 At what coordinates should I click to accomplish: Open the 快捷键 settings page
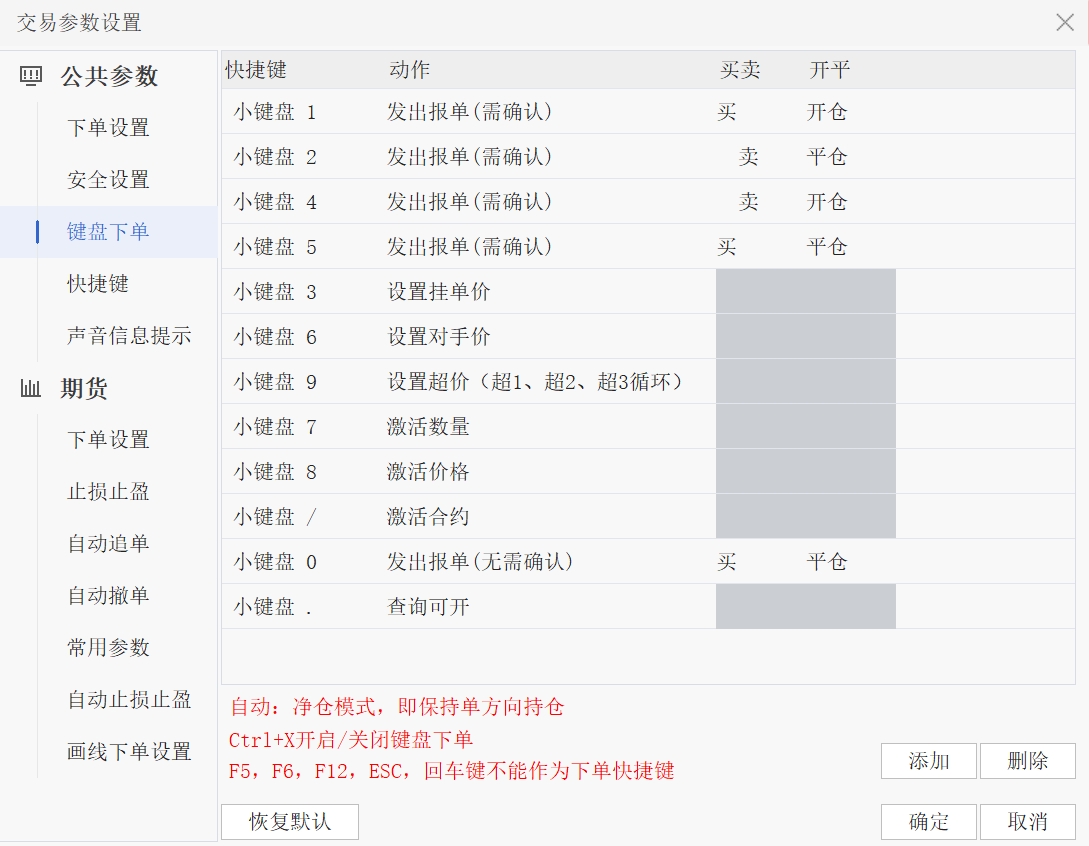coord(98,284)
